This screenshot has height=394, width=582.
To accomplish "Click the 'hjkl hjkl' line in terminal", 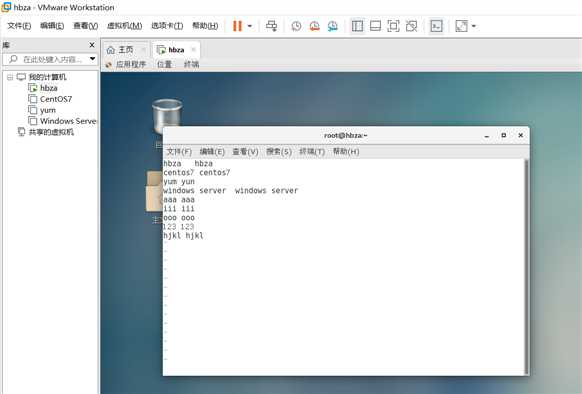I will click(183, 236).
